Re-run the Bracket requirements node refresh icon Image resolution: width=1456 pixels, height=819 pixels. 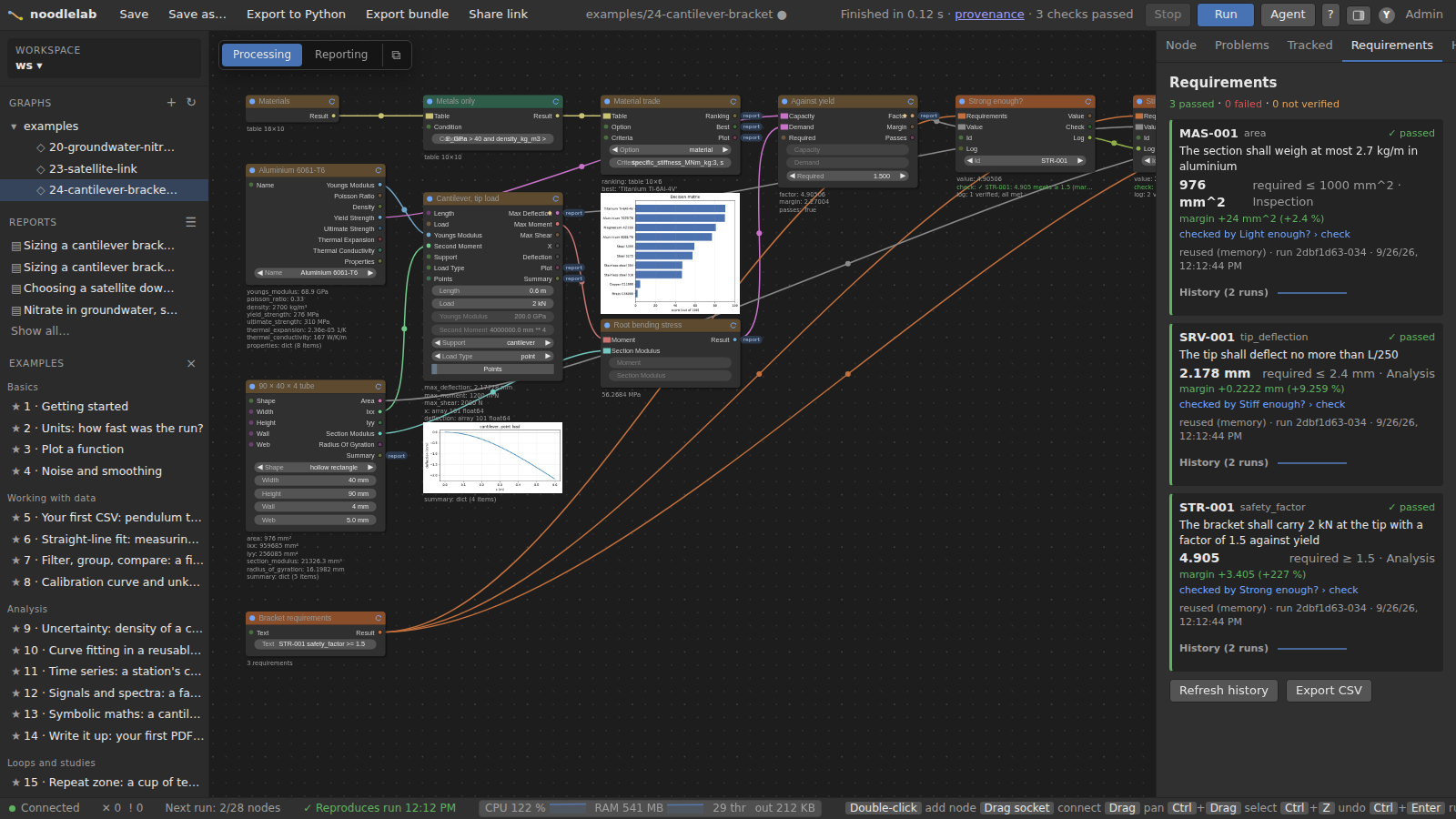379,619
